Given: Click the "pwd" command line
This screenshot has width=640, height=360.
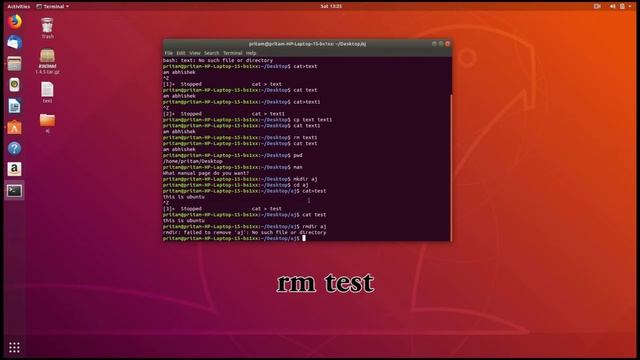Looking at the screenshot, I should click(x=233, y=155).
